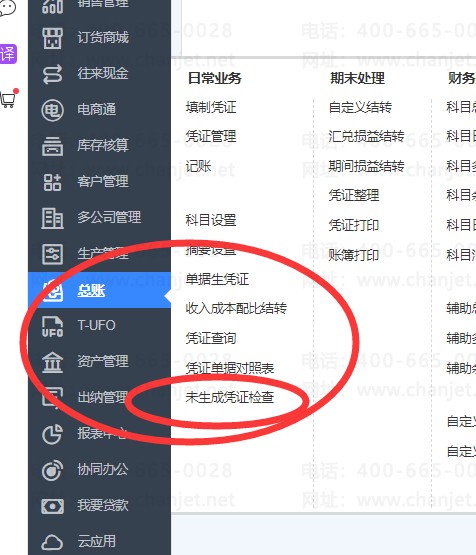476x555 pixels.
Task: Select the 多公司管理 building icon
Action: tap(52, 218)
